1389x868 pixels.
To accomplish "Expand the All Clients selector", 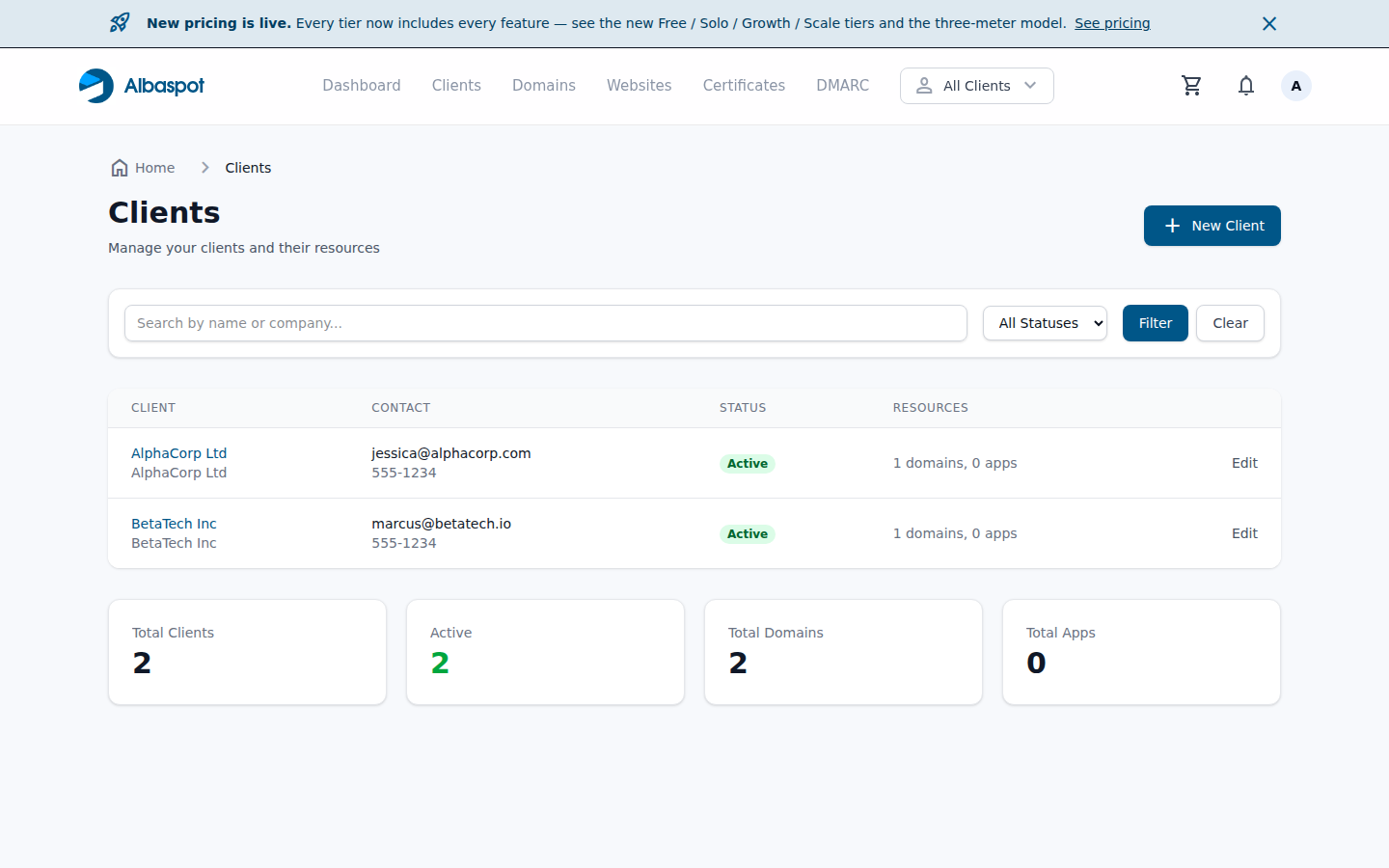I will tap(976, 86).
